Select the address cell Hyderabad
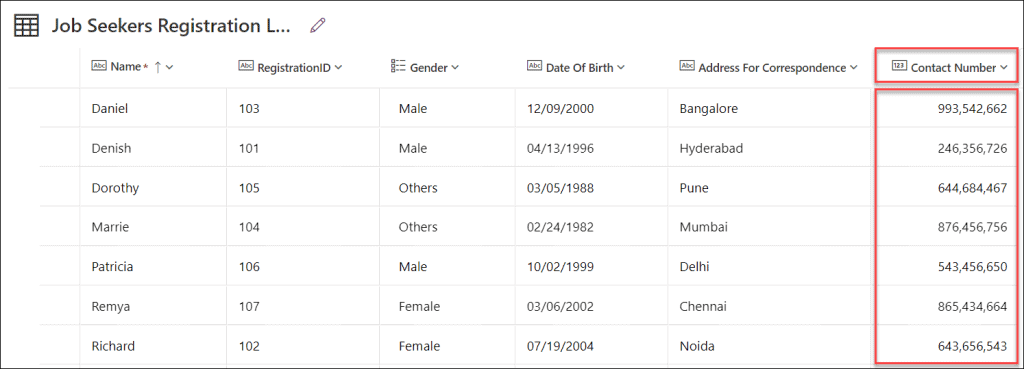The image size is (1024, 369). click(711, 148)
